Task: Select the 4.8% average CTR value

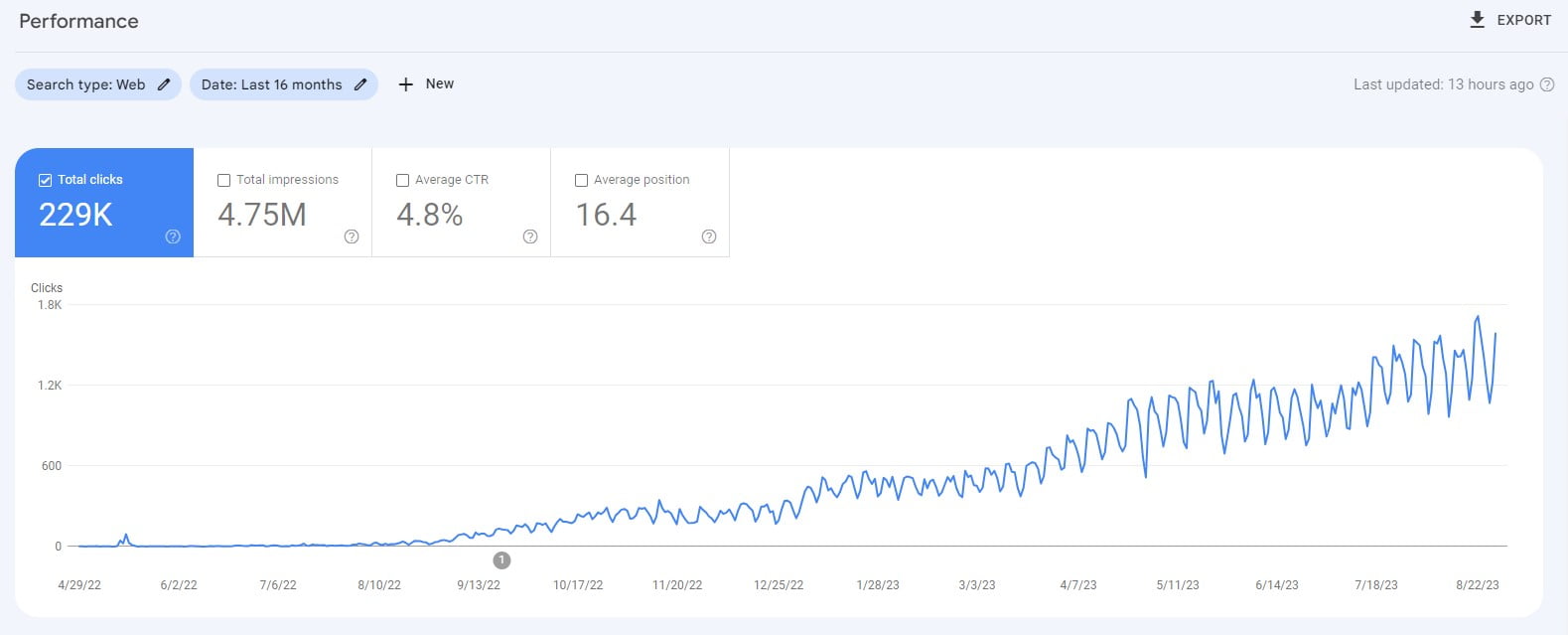Action: (x=430, y=215)
